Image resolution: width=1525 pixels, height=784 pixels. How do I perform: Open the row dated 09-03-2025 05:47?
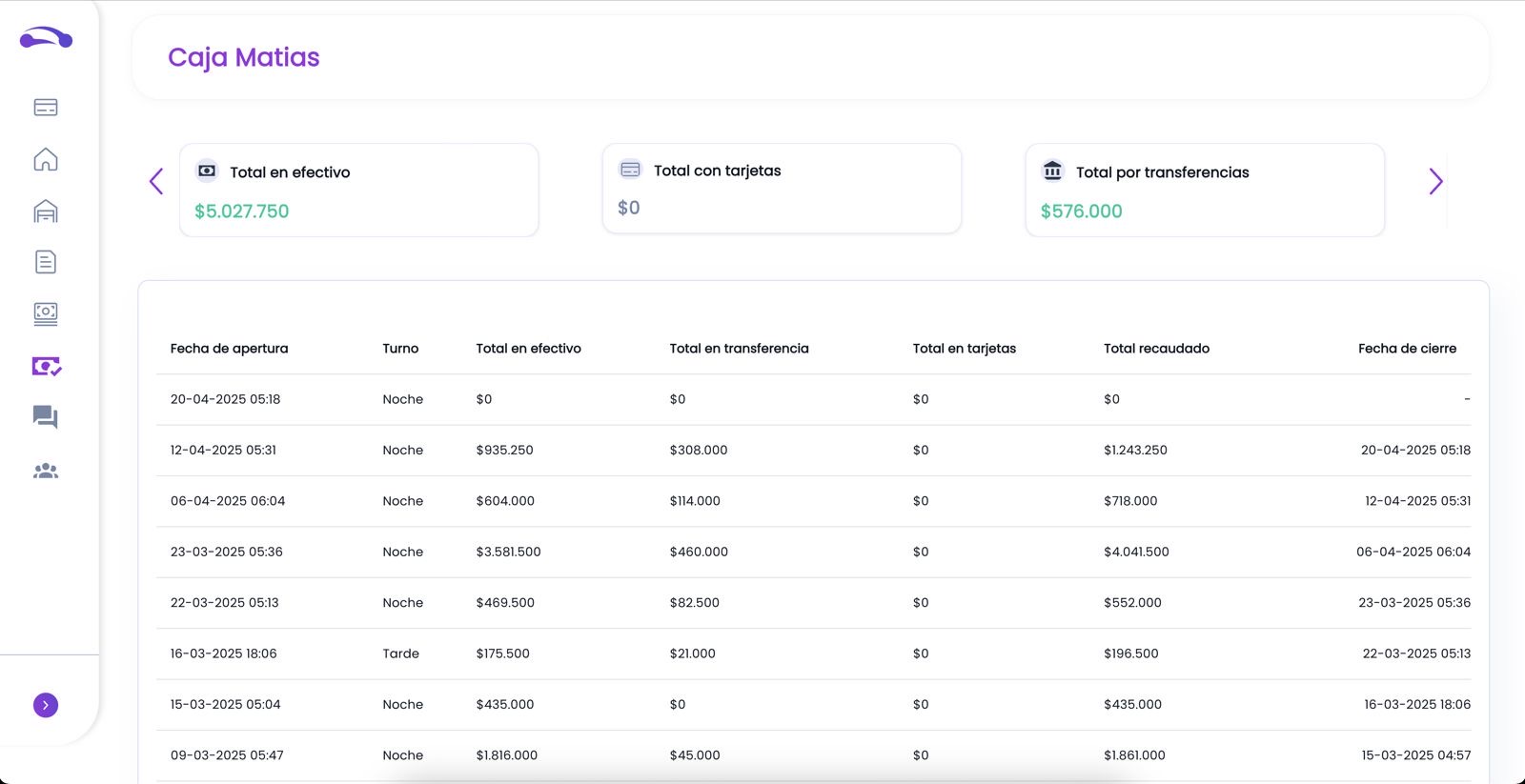click(814, 755)
